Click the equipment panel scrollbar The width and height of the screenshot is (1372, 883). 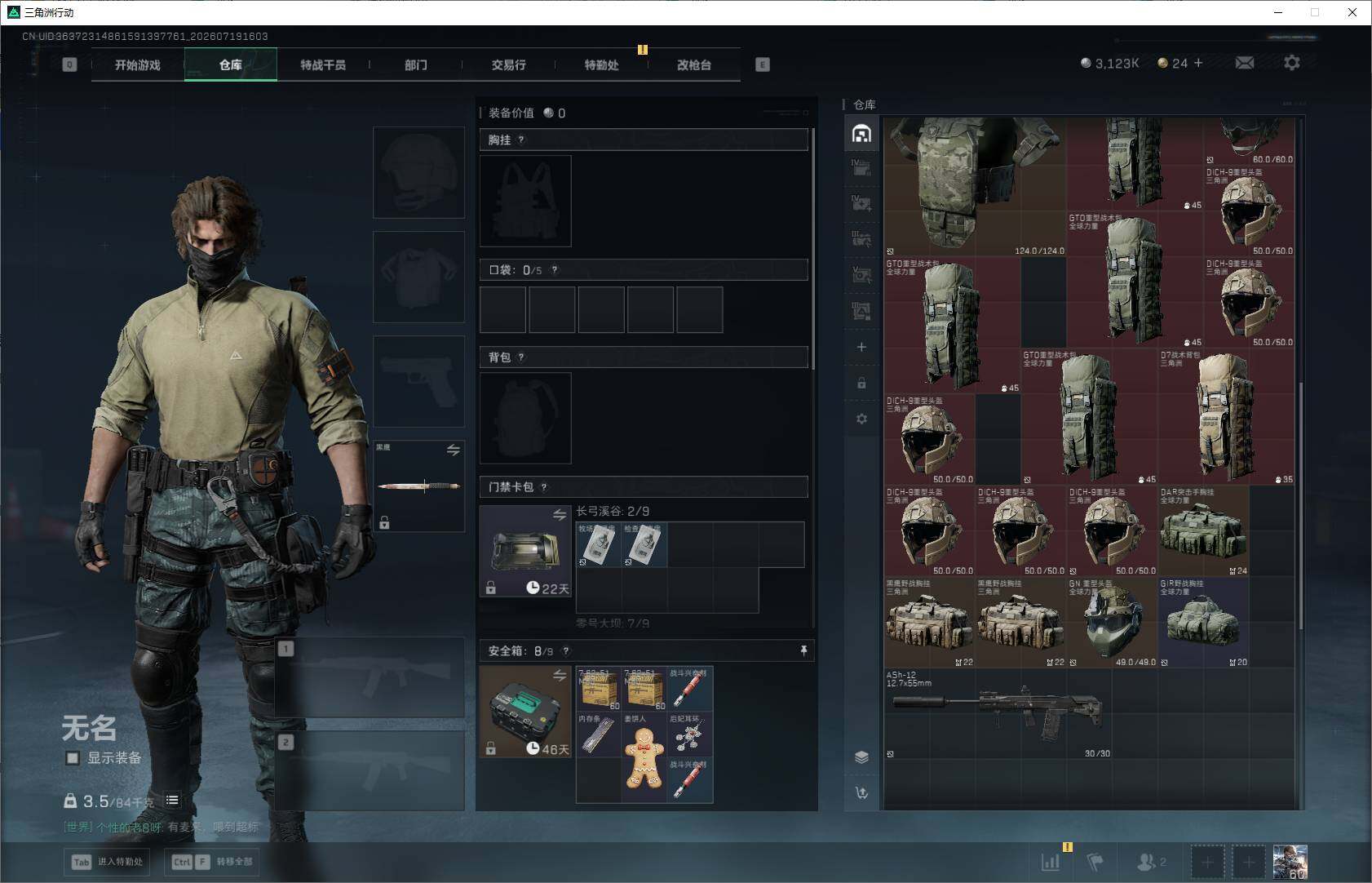pos(813,249)
